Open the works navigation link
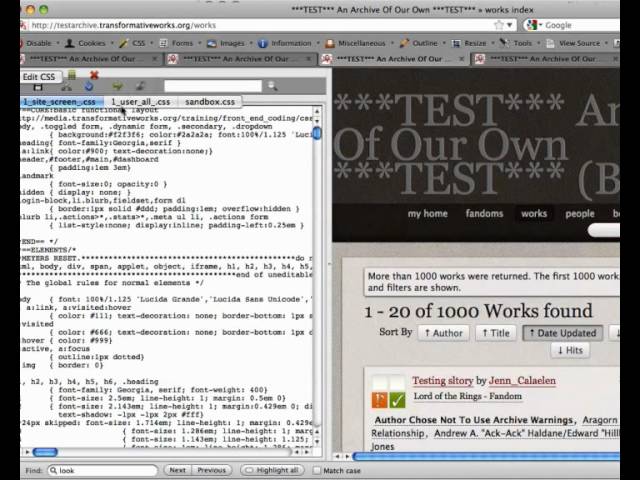Screen dimensions: 640x480 (x=534, y=213)
